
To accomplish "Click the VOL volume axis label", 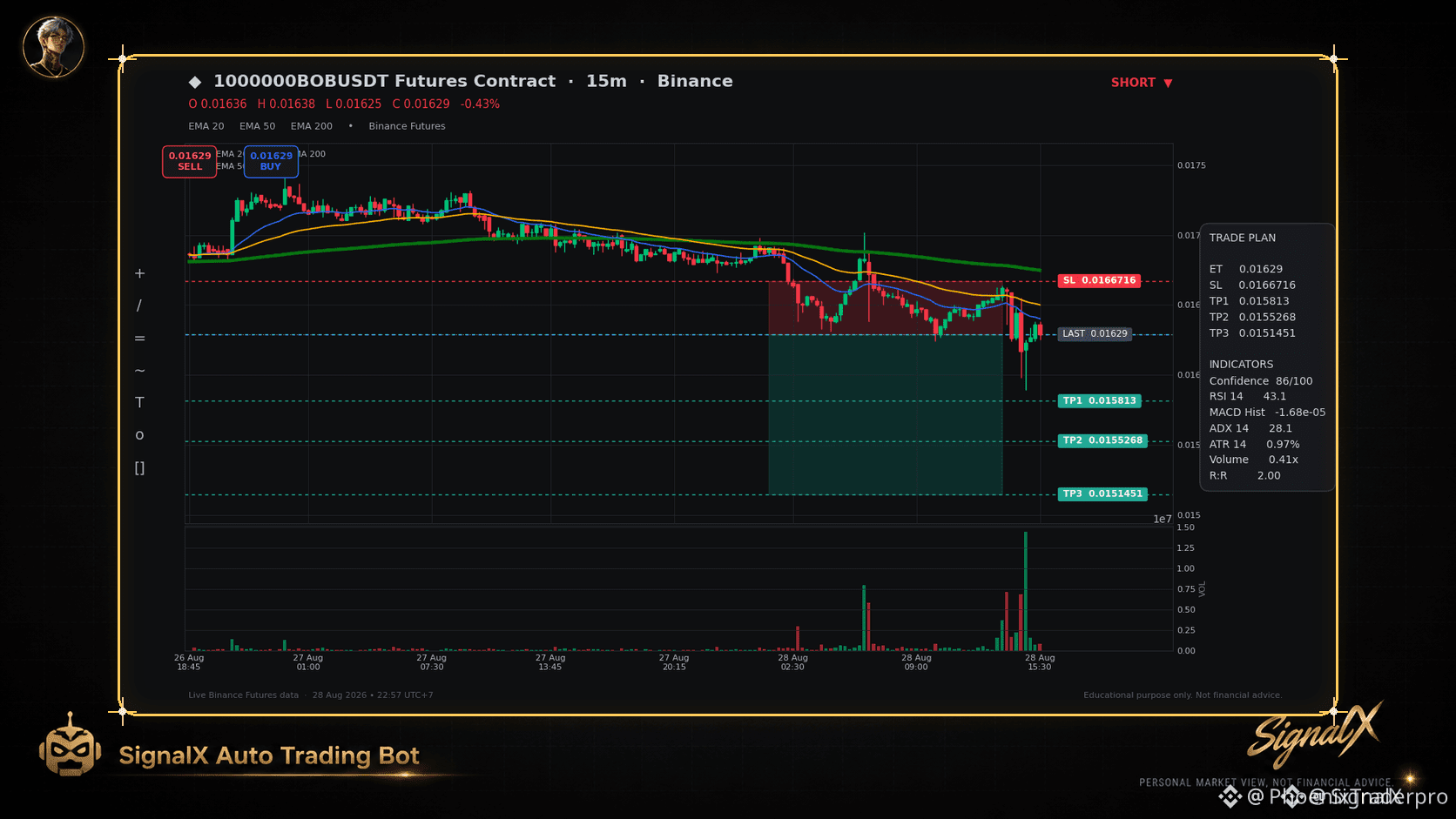I will pyautogui.click(x=1203, y=589).
